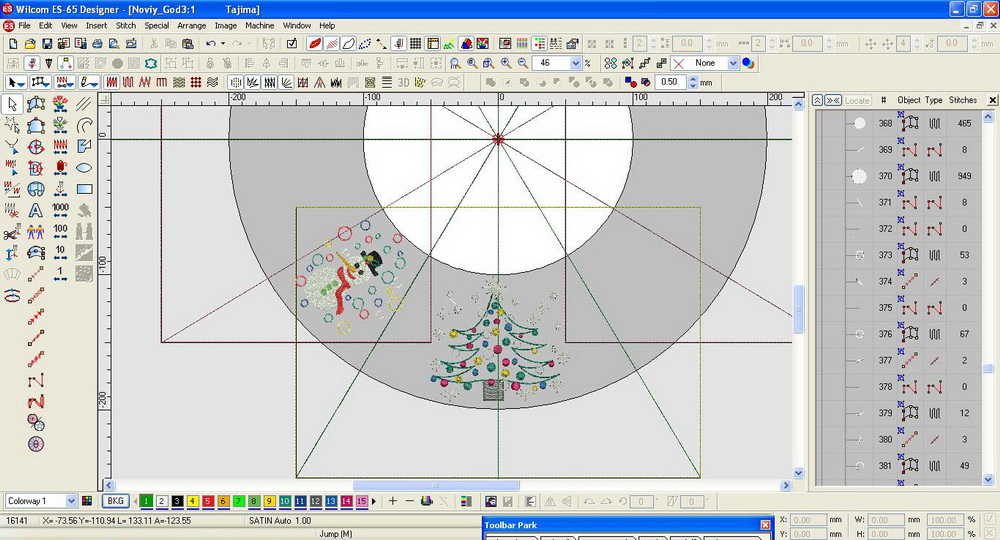The height and width of the screenshot is (540, 1000).
Task: Open the Machine menu
Action: [x=260, y=26]
